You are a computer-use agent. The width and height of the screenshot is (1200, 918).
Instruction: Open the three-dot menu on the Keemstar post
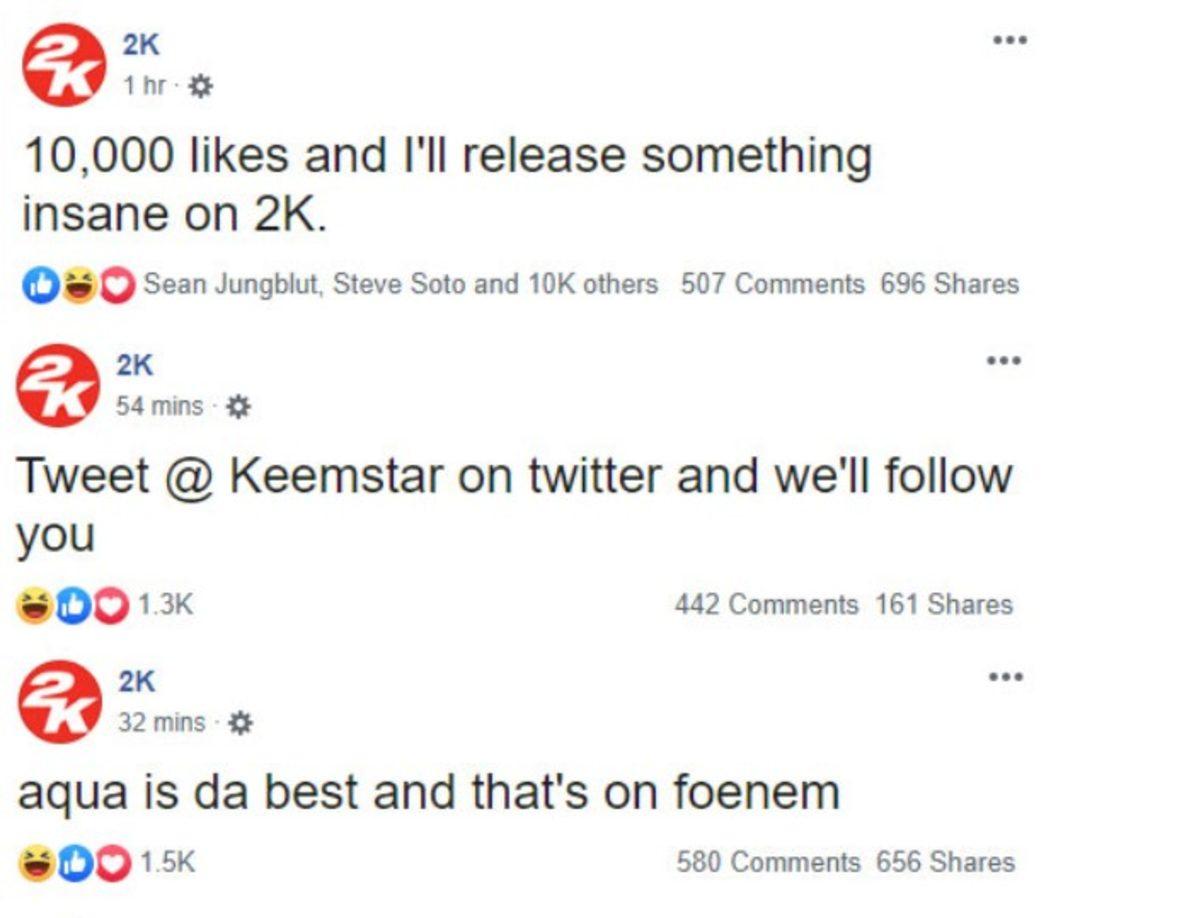click(x=1004, y=360)
